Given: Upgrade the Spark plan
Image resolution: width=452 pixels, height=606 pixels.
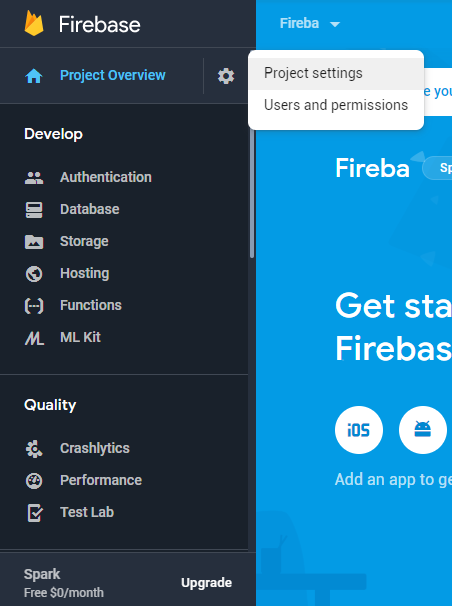Looking at the screenshot, I should coord(206,583).
